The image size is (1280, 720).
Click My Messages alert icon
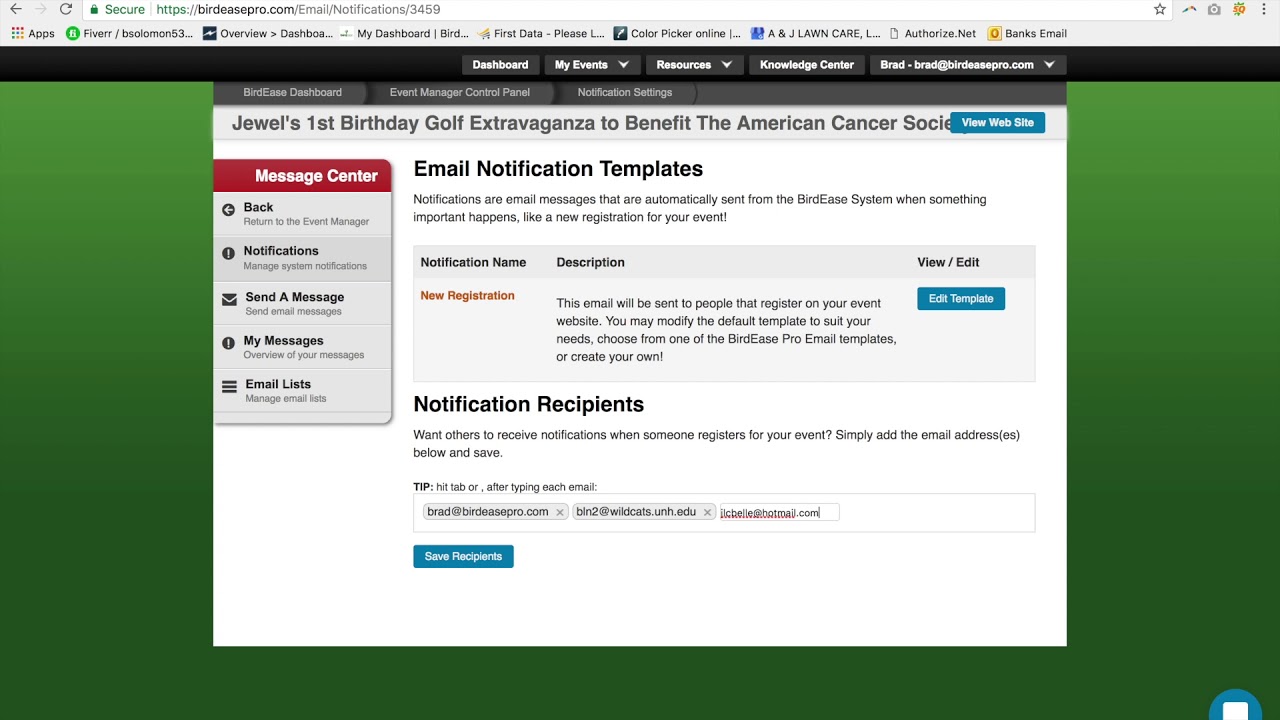(x=228, y=343)
